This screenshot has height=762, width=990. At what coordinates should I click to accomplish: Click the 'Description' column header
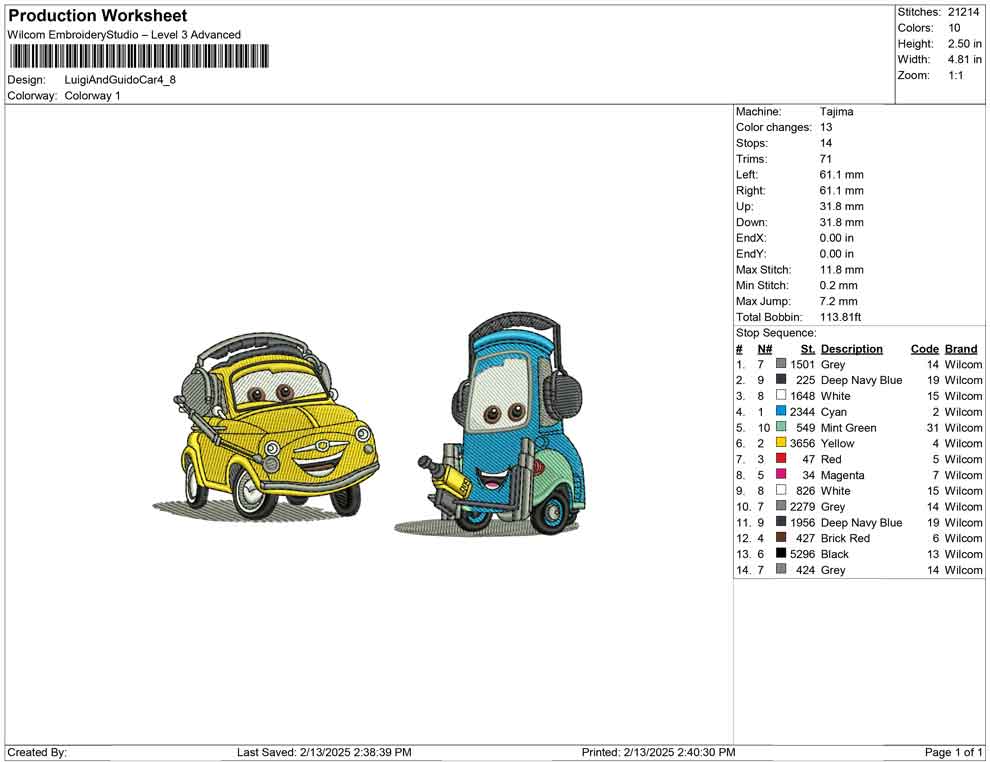[x=852, y=348]
